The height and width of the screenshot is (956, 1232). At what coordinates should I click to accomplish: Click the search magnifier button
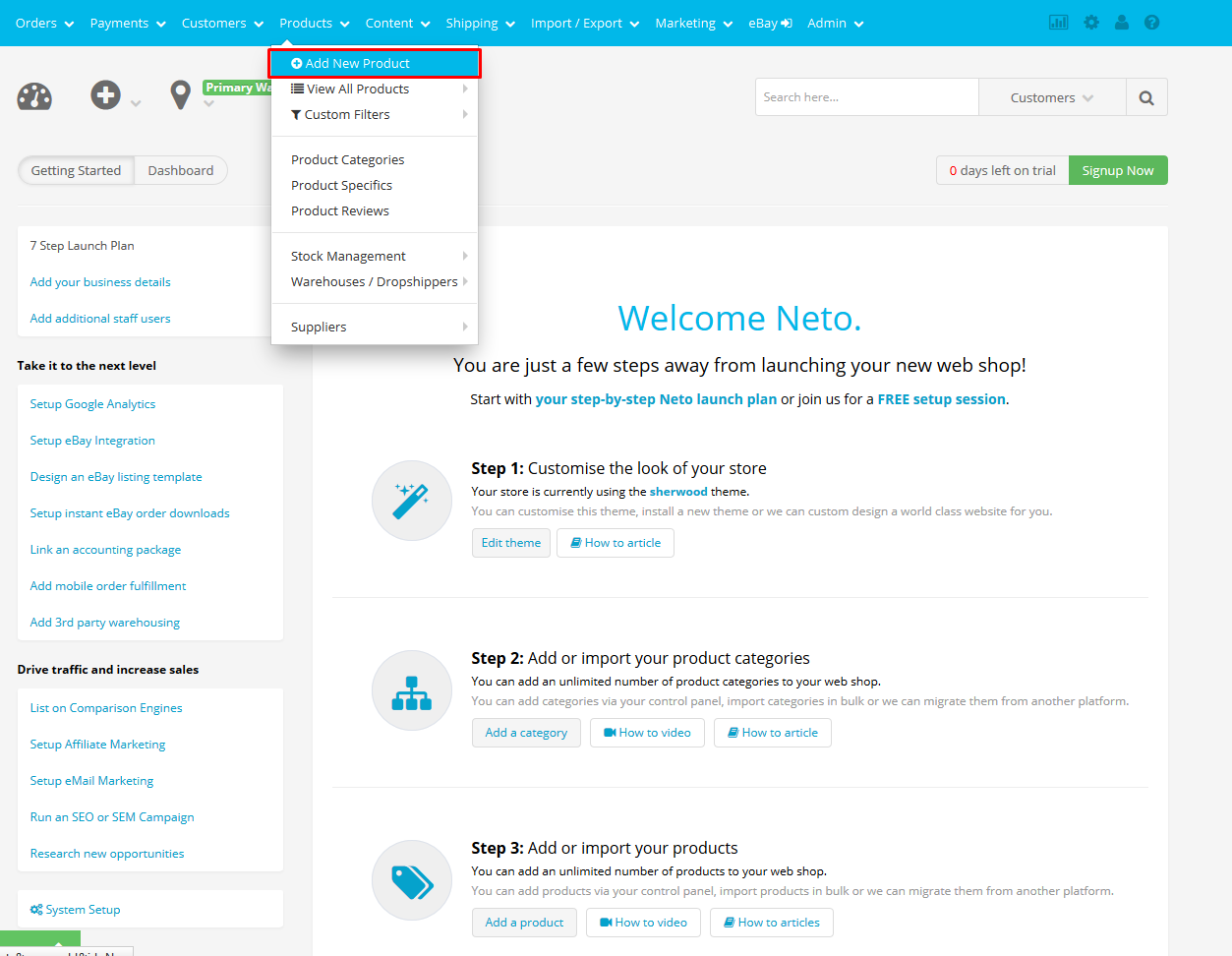coord(1146,97)
